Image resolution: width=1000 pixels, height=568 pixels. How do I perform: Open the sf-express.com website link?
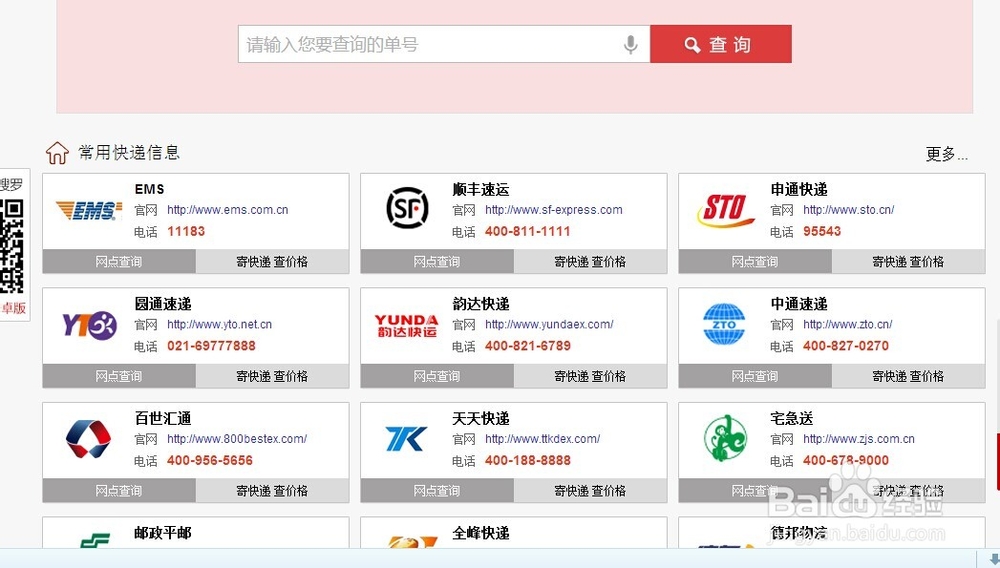pos(554,210)
